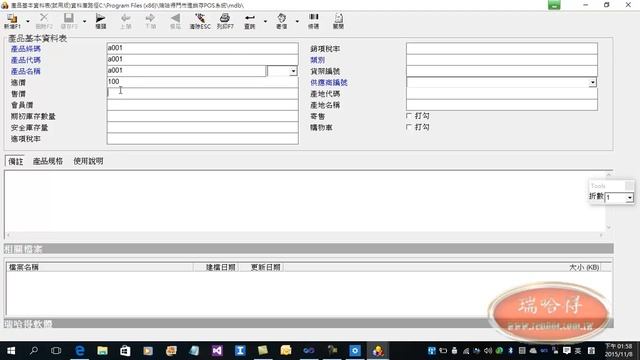Click the 貨架編號 input field

(x=502, y=71)
